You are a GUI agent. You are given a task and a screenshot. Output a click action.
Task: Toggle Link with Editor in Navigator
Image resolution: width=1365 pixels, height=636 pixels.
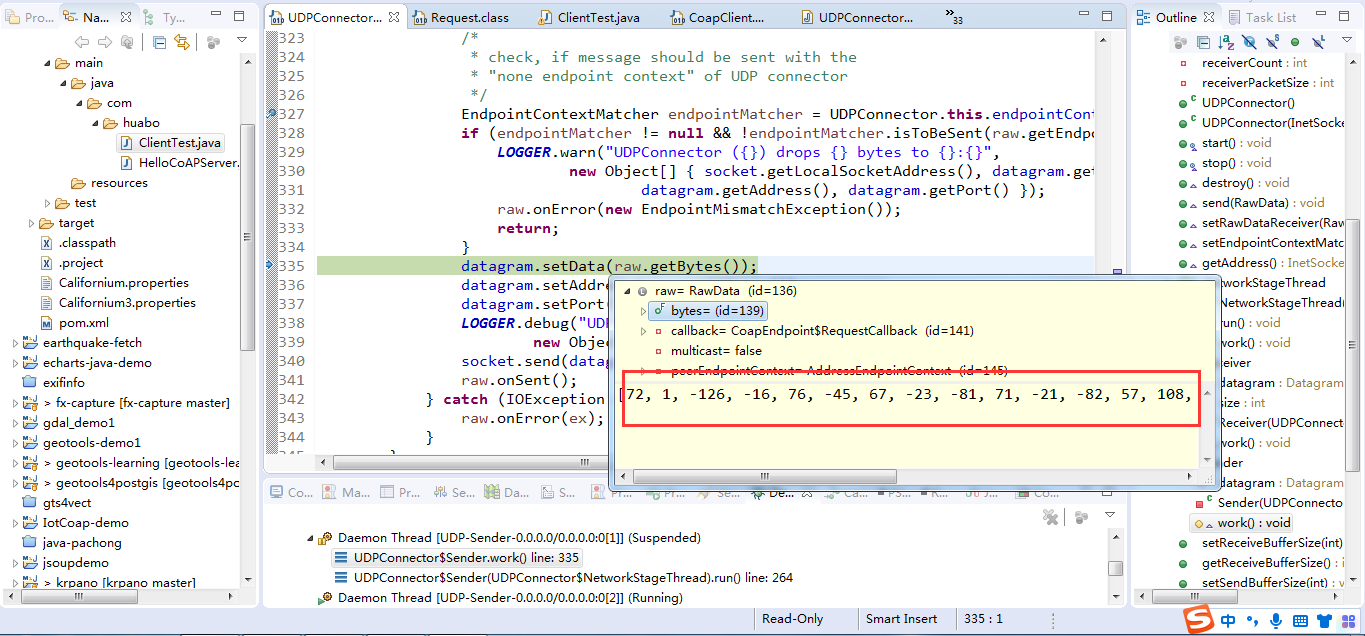click(x=181, y=42)
